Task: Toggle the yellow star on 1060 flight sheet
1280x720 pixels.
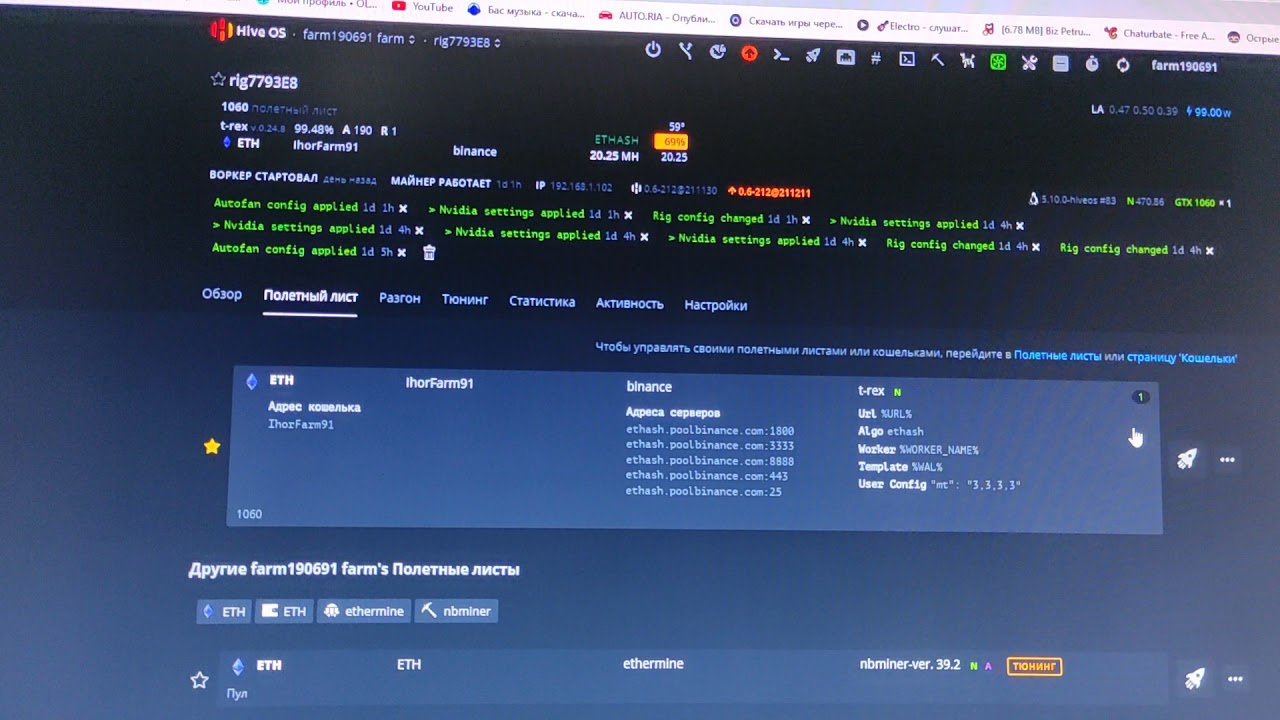Action: coord(212,446)
